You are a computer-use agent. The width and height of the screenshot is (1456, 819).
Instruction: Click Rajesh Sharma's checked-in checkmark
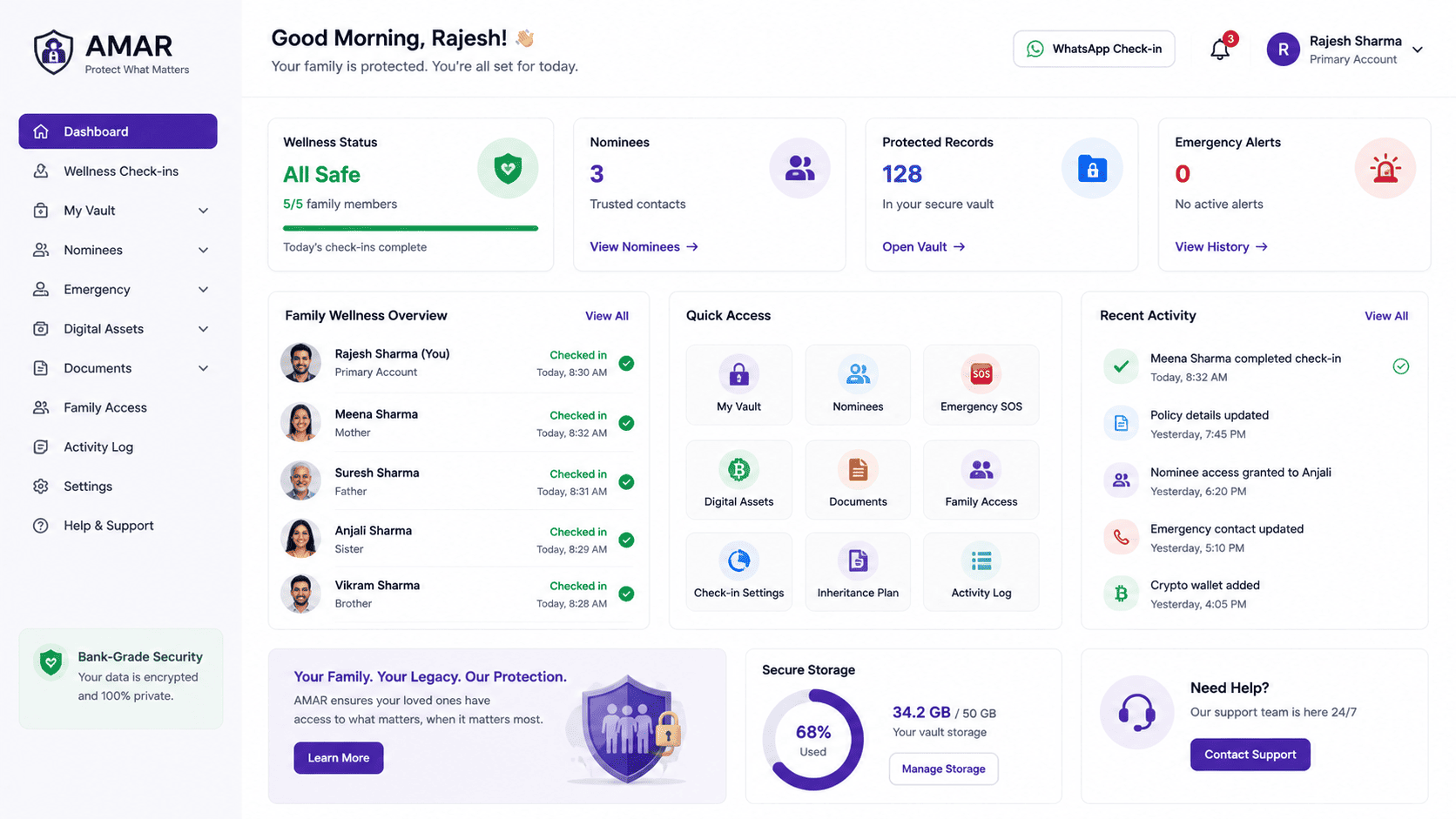[x=626, y=364]
